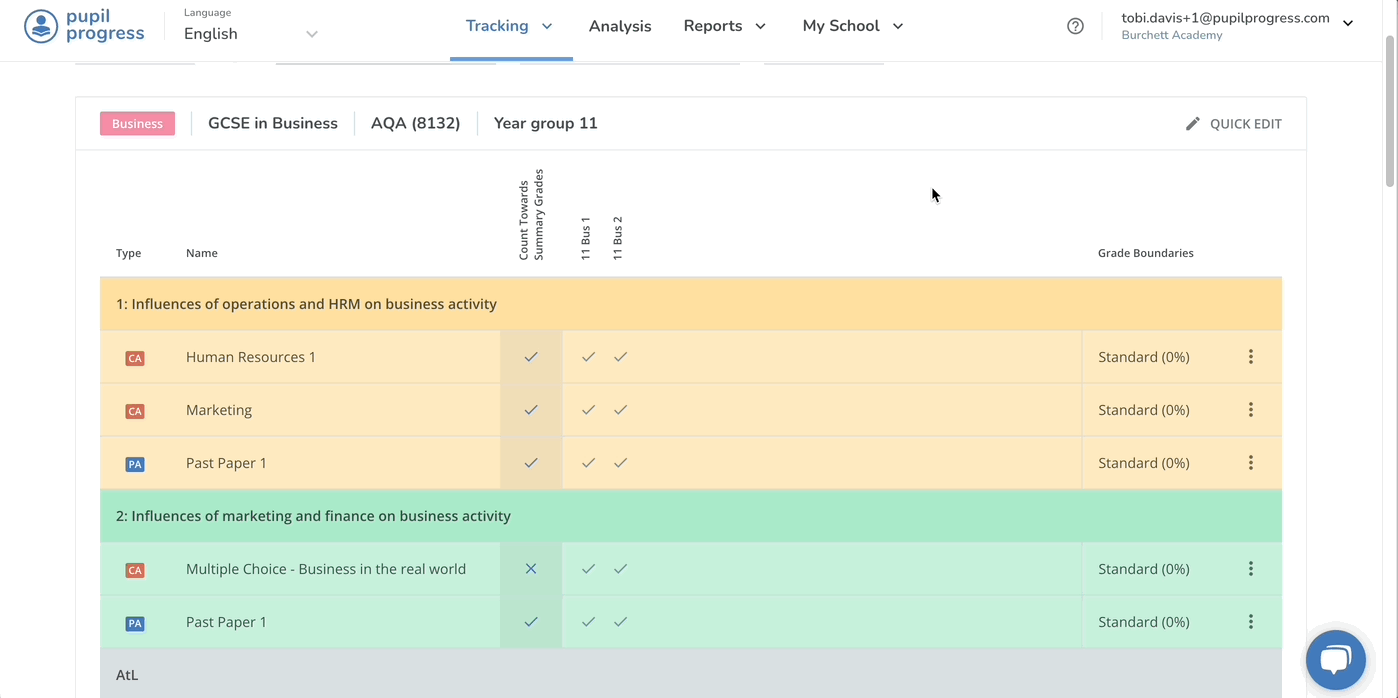Viewport: 1398px width, 698px height.
Task: Click the Quick Edit button
Action: coord(1233,124)
